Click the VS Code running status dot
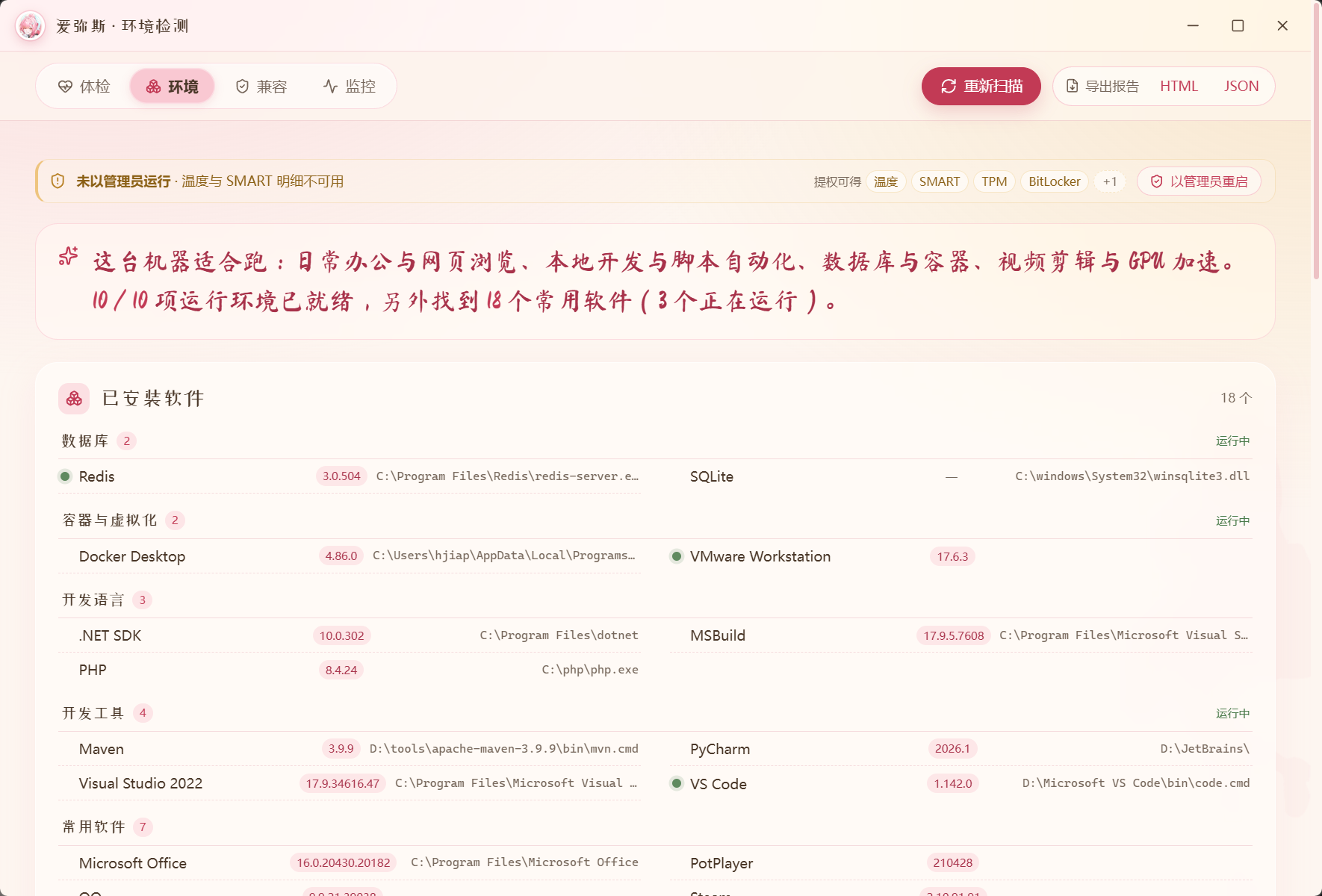The height and width of the screenshot is (896, 1322). 677,783
